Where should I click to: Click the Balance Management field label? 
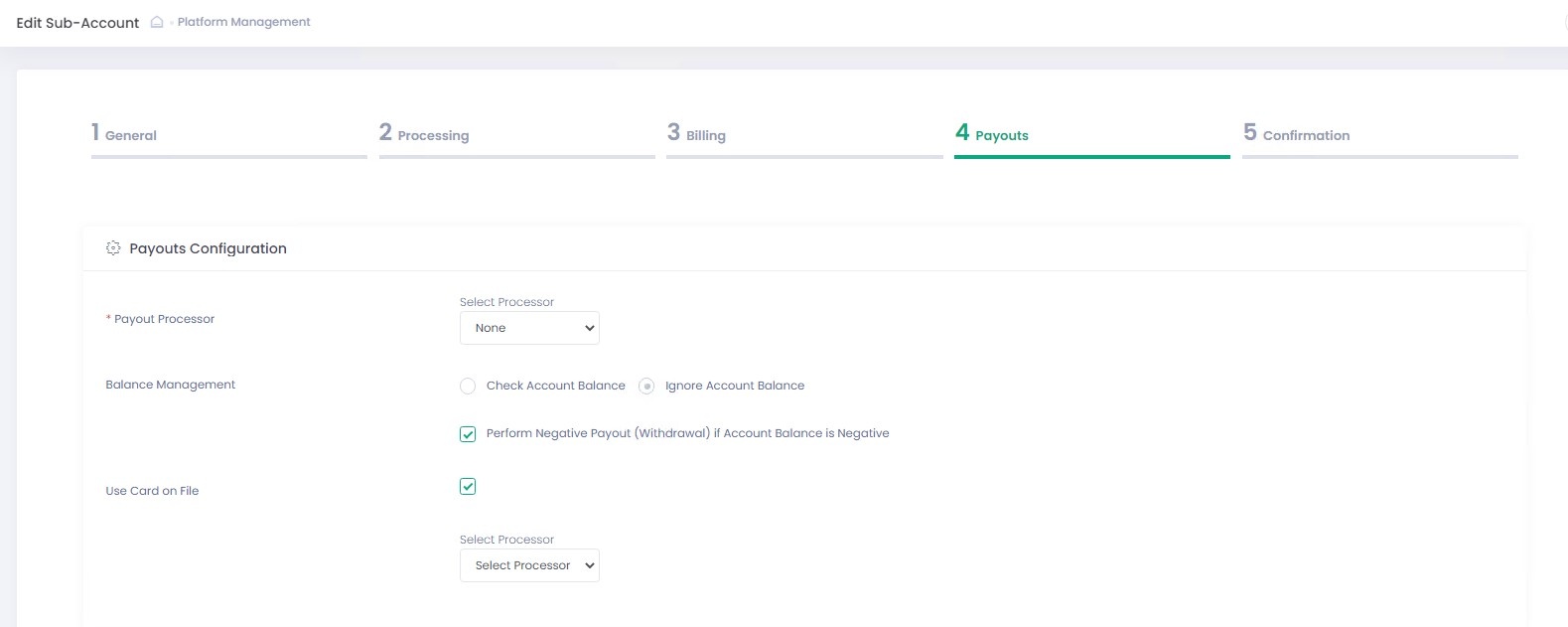coord(171,385)
